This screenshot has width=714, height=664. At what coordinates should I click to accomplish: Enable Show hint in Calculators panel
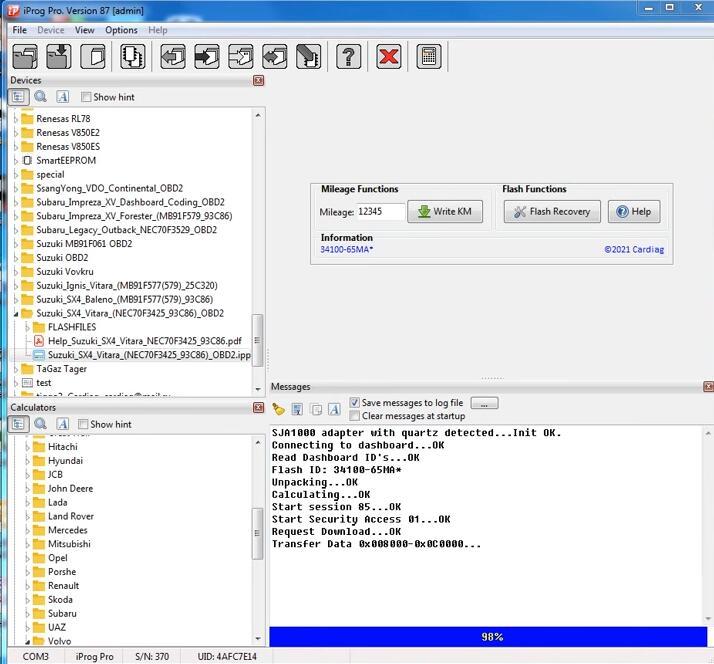tap(82, 424)
